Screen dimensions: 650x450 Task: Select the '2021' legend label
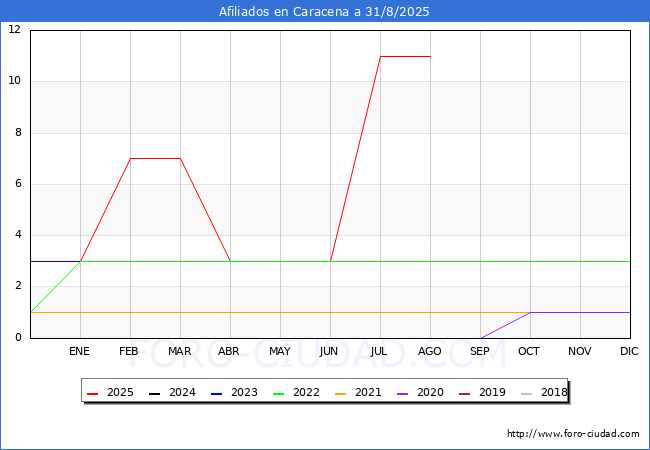click(x=368, y=392)
